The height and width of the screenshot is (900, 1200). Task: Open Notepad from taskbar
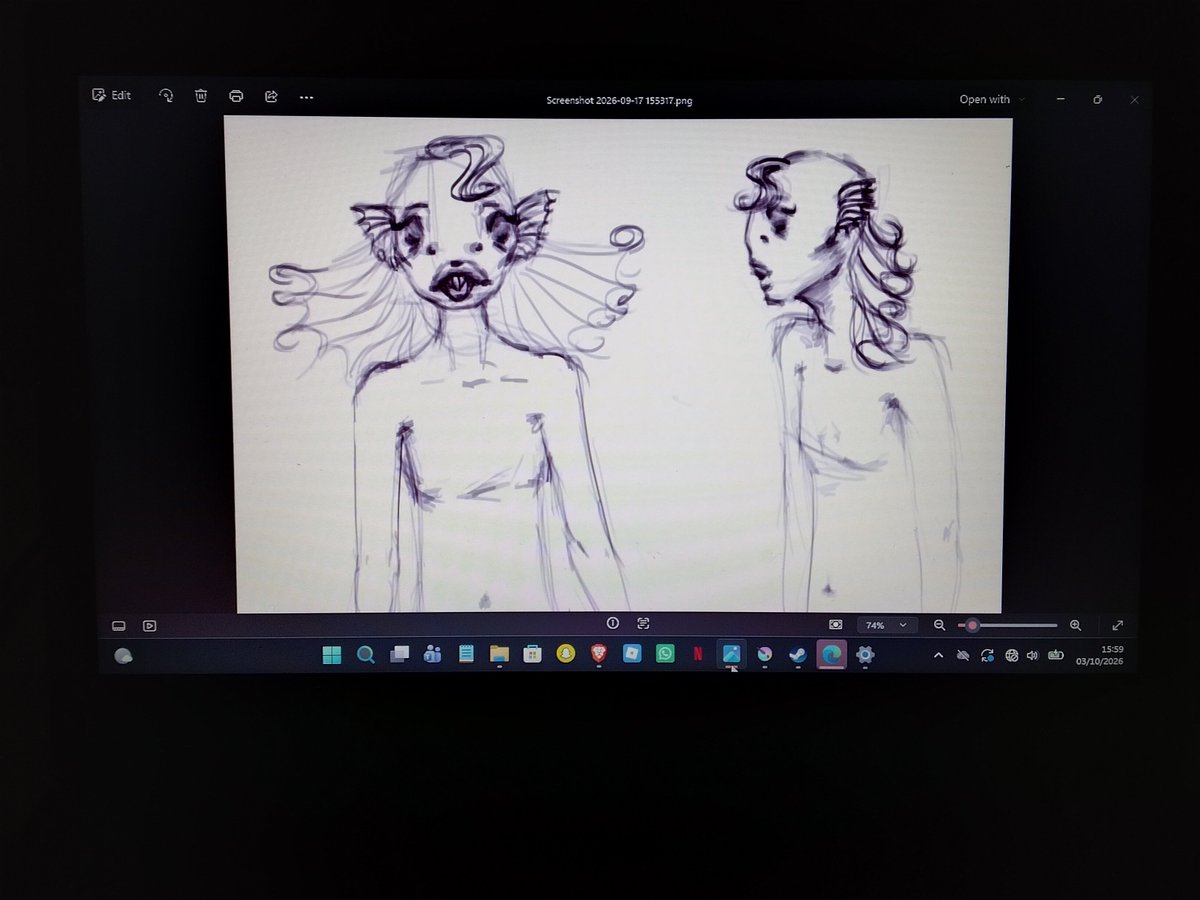click(x=466, y=655)
